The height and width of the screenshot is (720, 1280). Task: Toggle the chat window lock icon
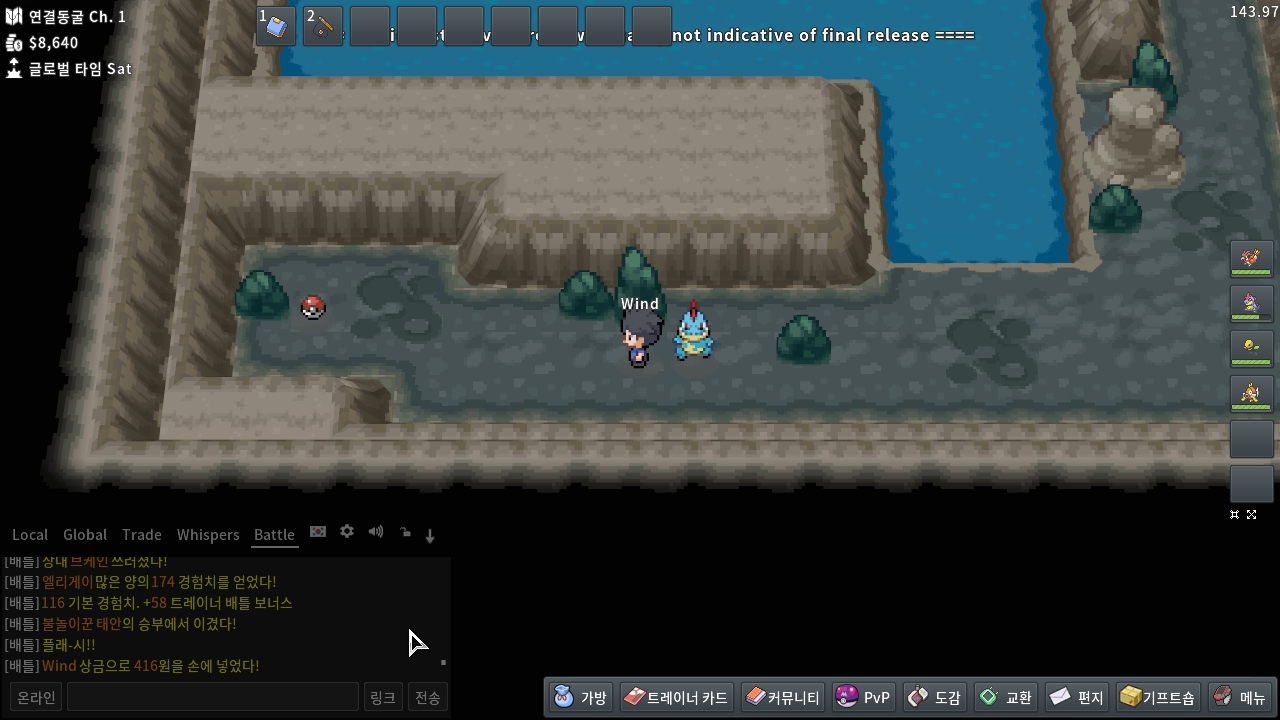coord(405,533)
